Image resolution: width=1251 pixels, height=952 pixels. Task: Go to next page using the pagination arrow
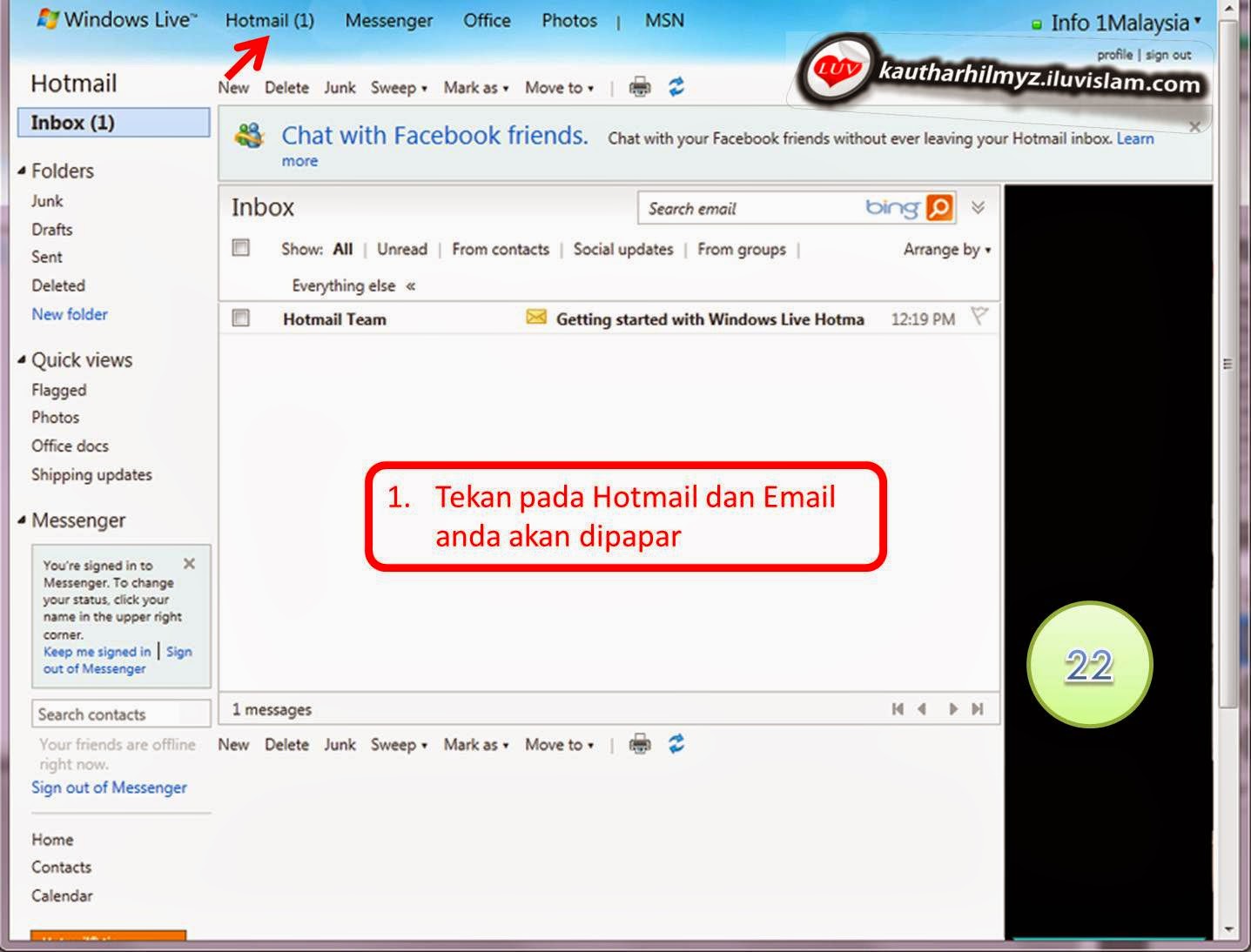click(952, 709)
